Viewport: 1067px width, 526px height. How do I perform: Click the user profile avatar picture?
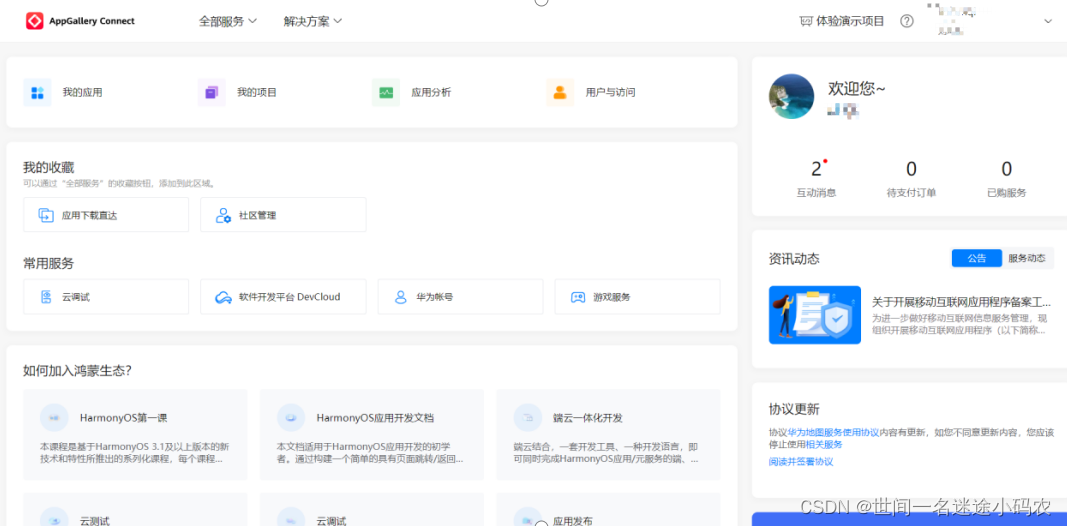pyautogui.click(x=791, y=97)
